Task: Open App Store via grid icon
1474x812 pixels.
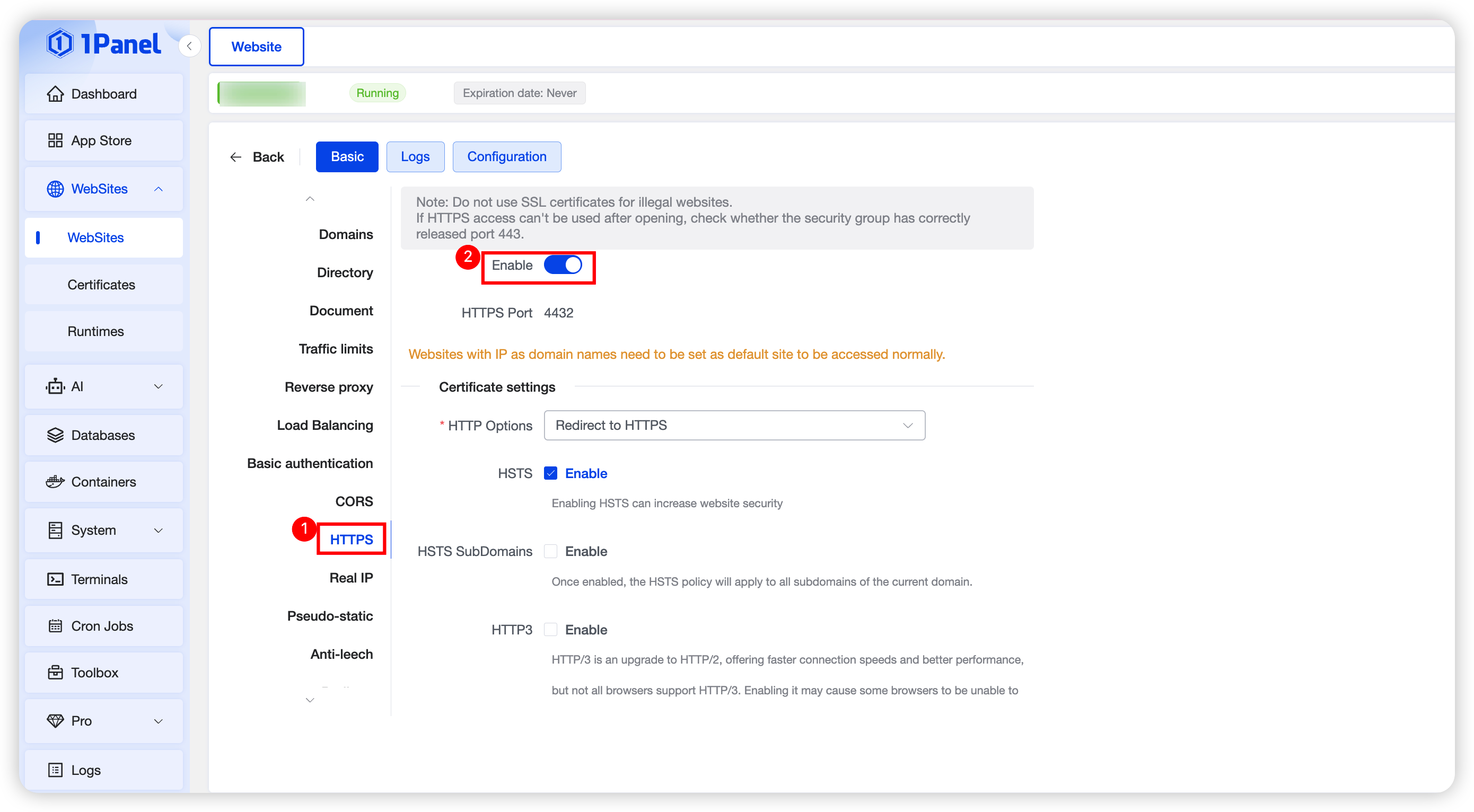Action: coord(55,140)
